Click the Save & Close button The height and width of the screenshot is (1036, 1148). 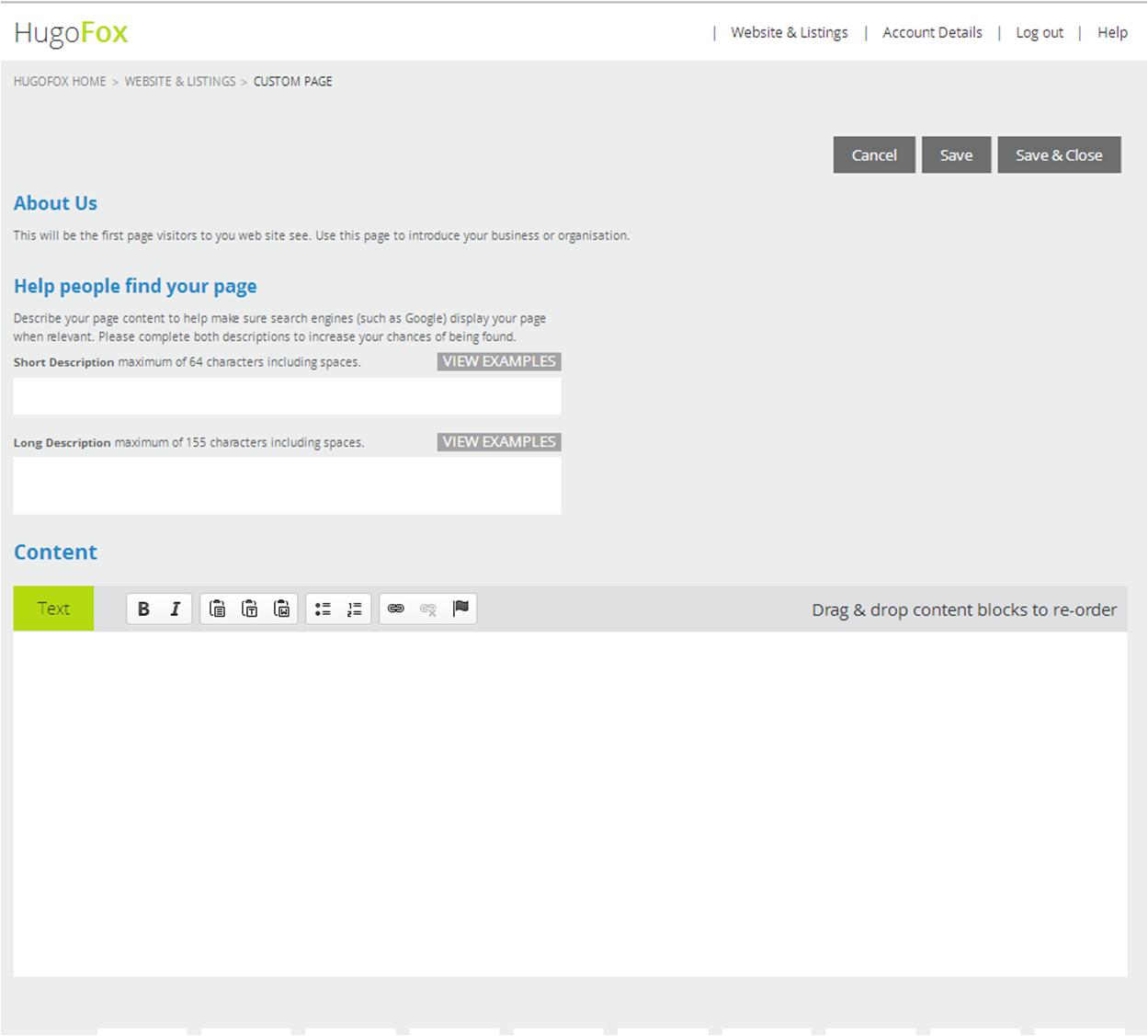tap(1059, 154)
